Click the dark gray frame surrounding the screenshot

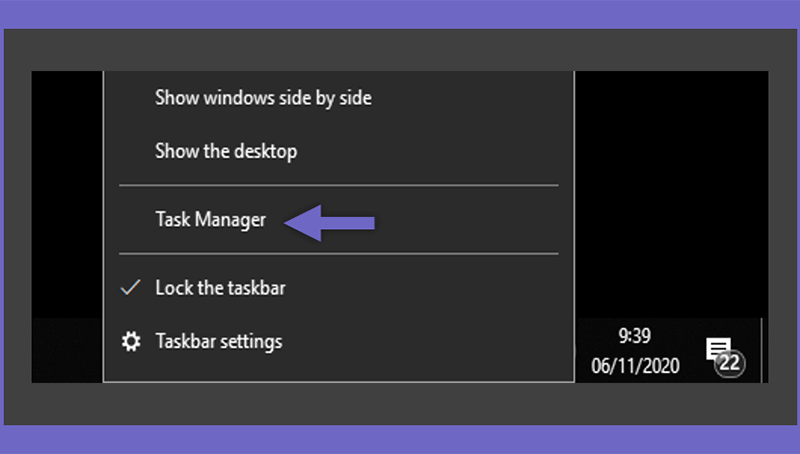pos(400,49)
